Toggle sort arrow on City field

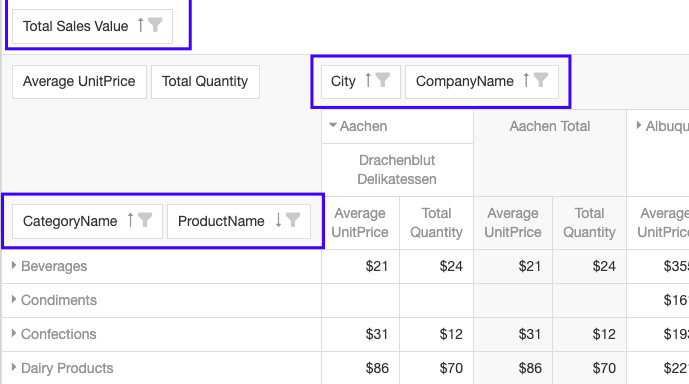coord(368,80)
